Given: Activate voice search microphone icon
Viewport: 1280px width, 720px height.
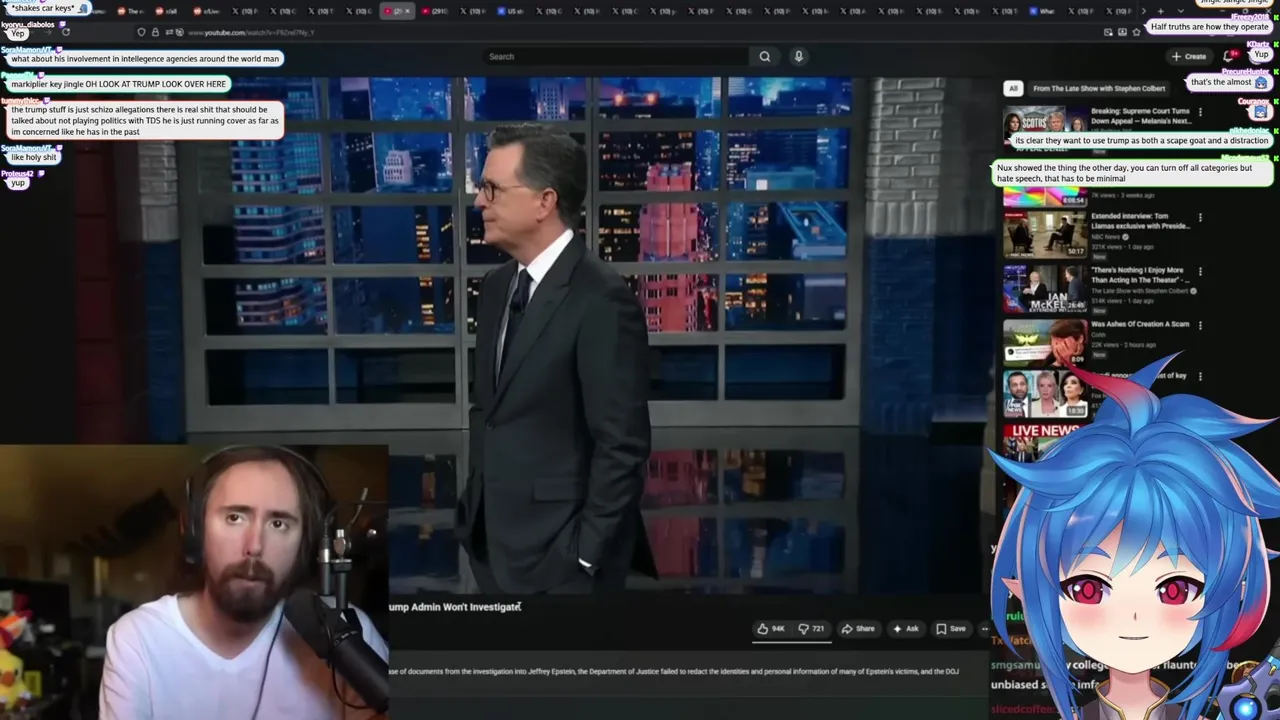Looking at the screenshot, I should pyautogui.click(x=798, y=56).
